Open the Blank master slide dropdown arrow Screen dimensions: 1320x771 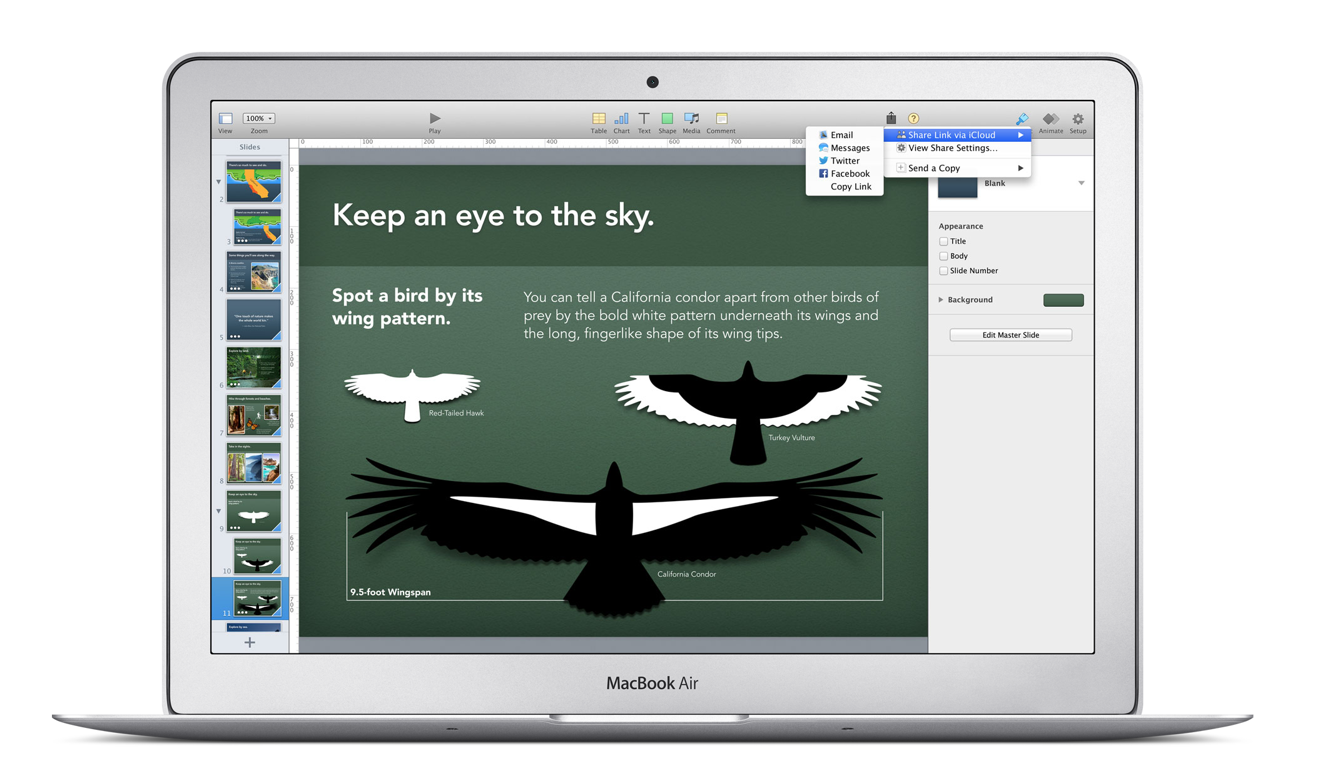(x=1081, y=184)
